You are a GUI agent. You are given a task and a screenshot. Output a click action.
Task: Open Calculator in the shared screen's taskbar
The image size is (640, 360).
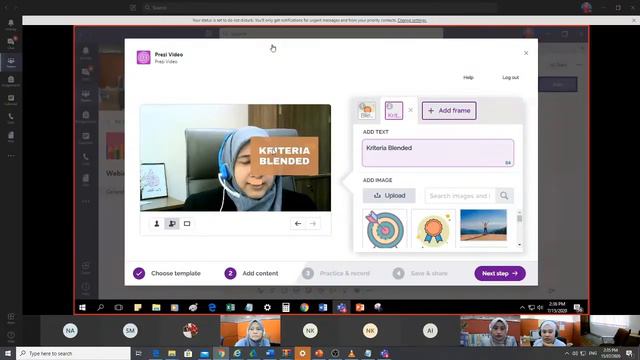286,307
